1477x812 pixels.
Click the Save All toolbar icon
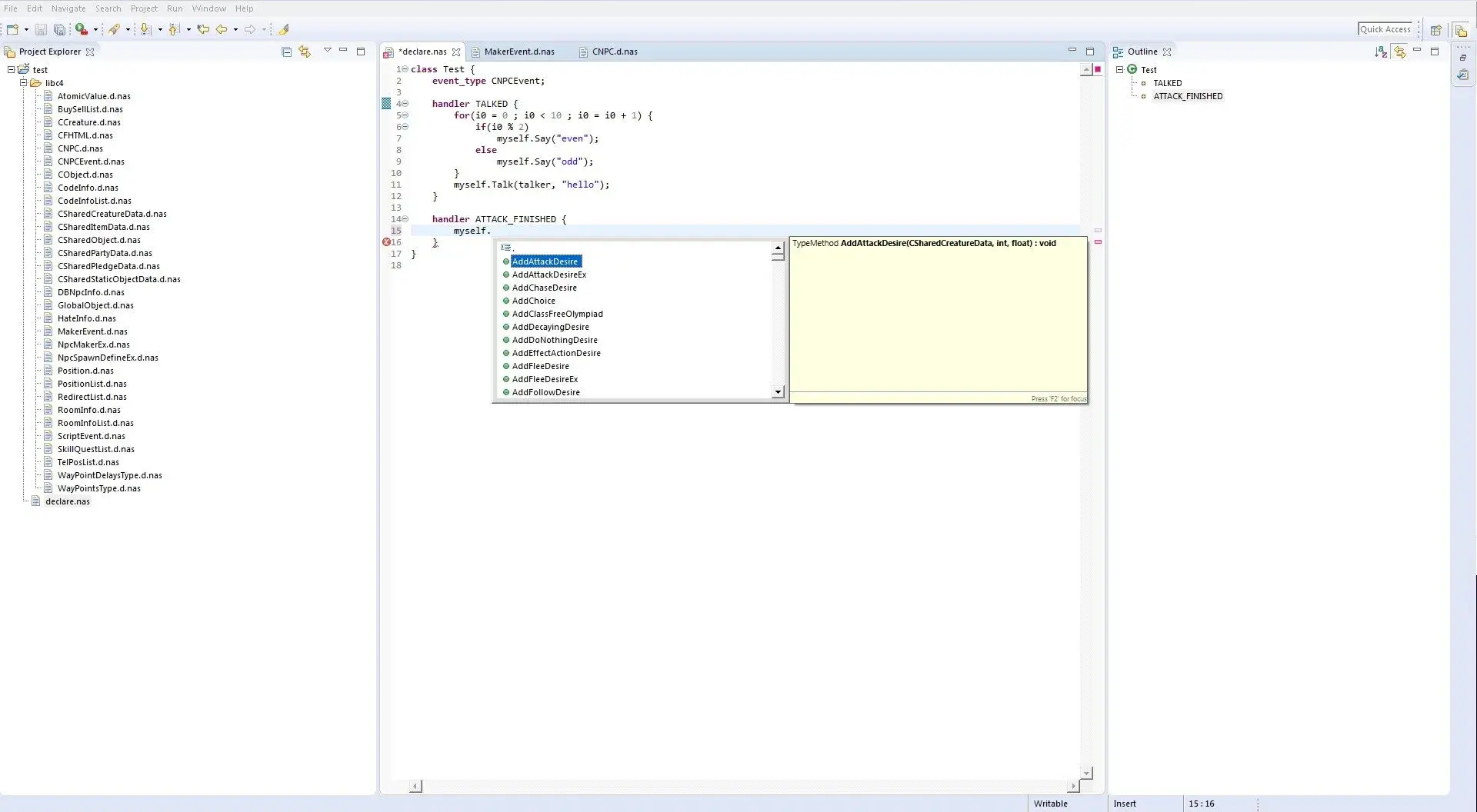coord(59,29)
